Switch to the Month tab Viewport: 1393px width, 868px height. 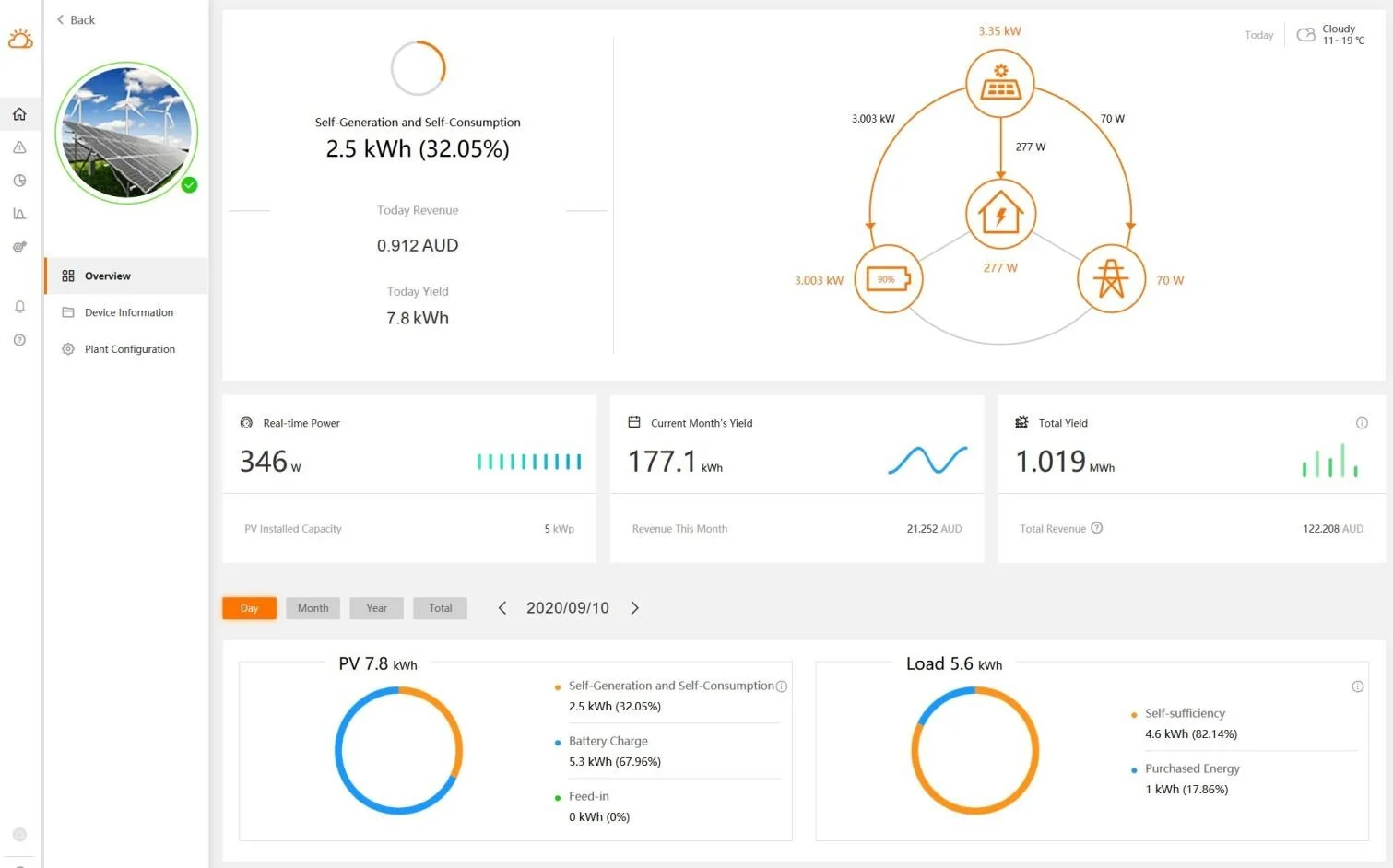[x=313, y=607]
